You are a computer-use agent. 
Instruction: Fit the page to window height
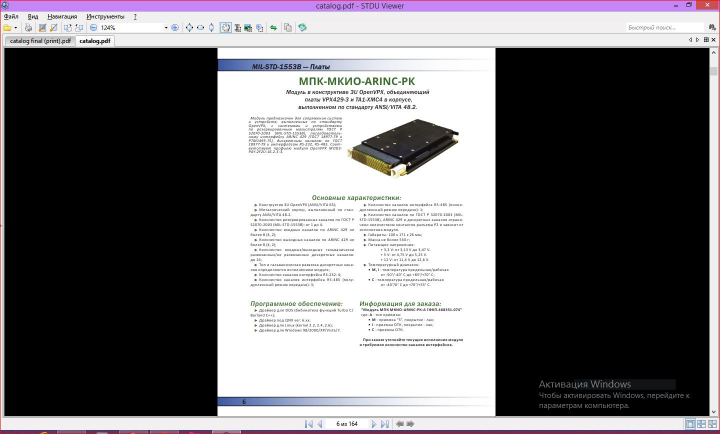[211, 28]
